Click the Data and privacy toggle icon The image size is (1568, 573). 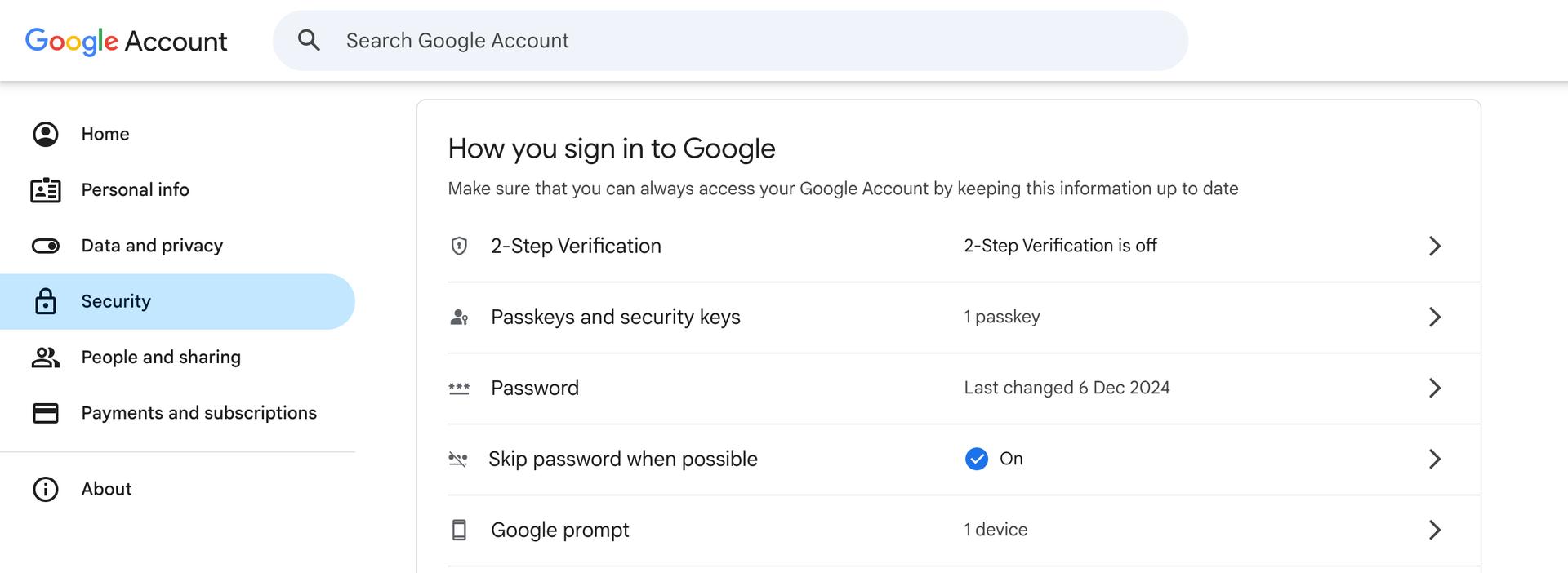point(45,245)
